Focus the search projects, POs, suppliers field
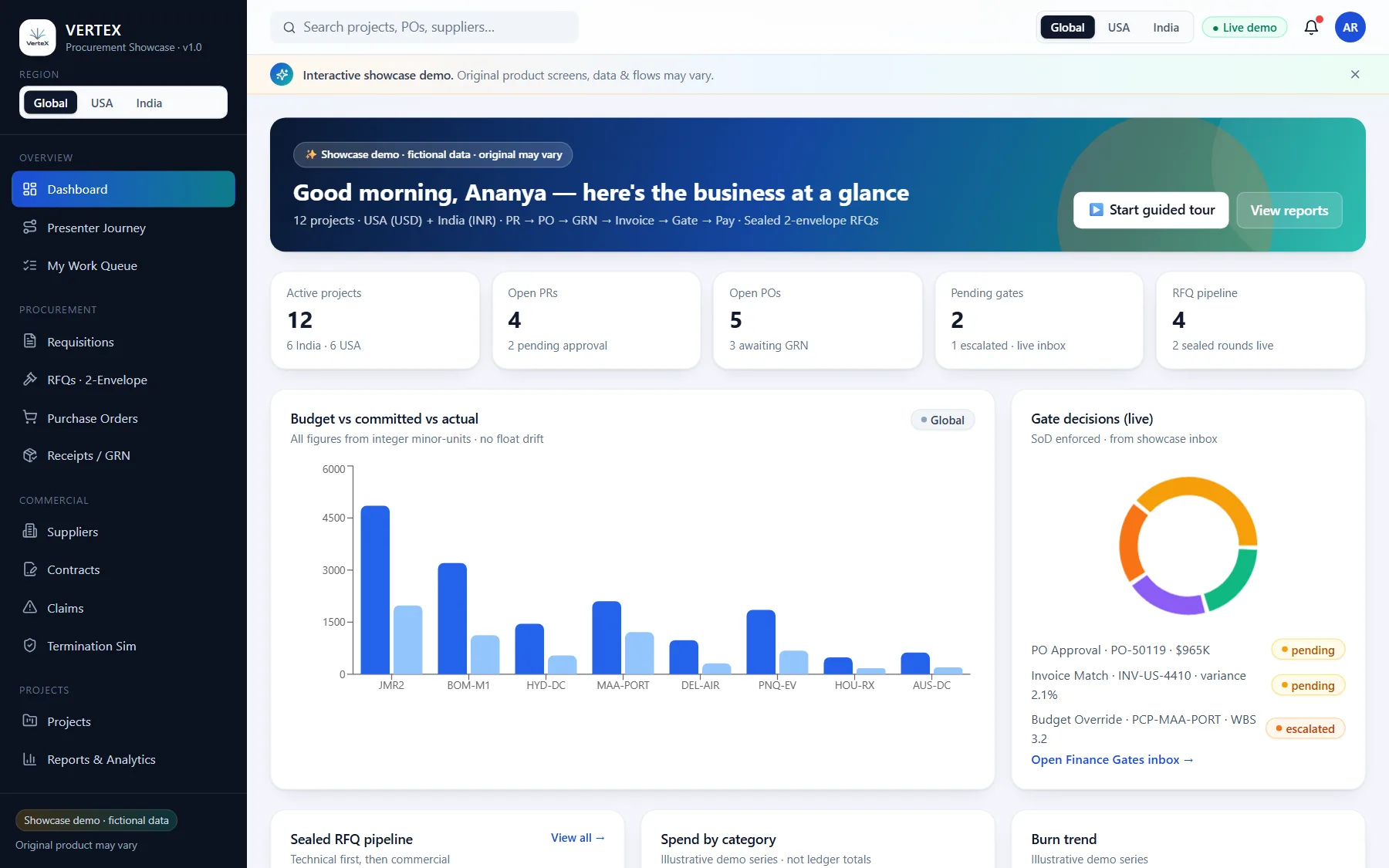 (x=424, y=27)
